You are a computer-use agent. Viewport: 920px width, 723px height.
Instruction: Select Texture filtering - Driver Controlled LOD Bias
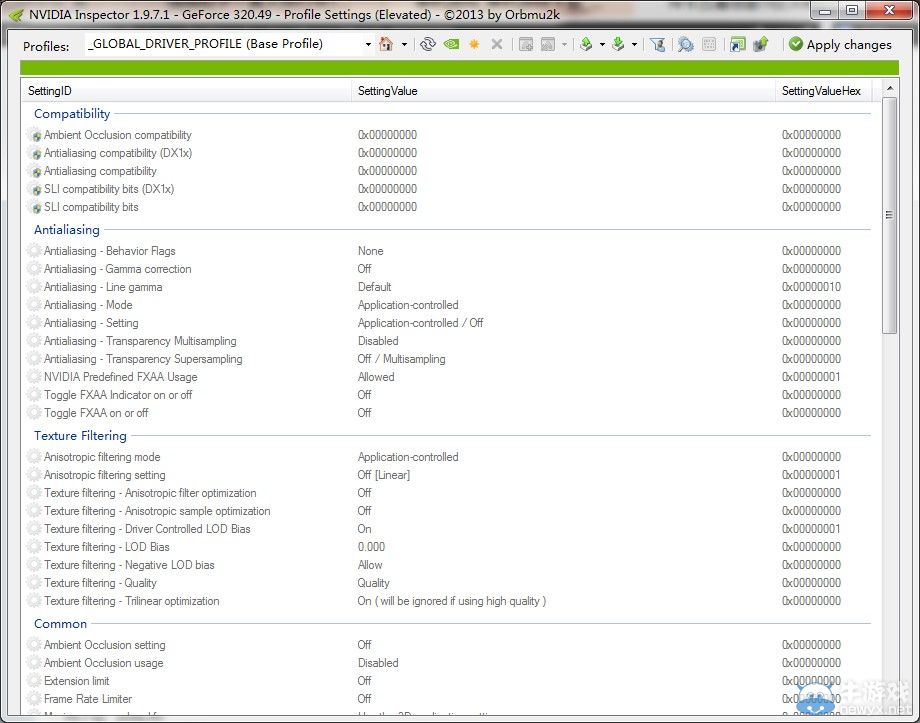coord(448,529)
